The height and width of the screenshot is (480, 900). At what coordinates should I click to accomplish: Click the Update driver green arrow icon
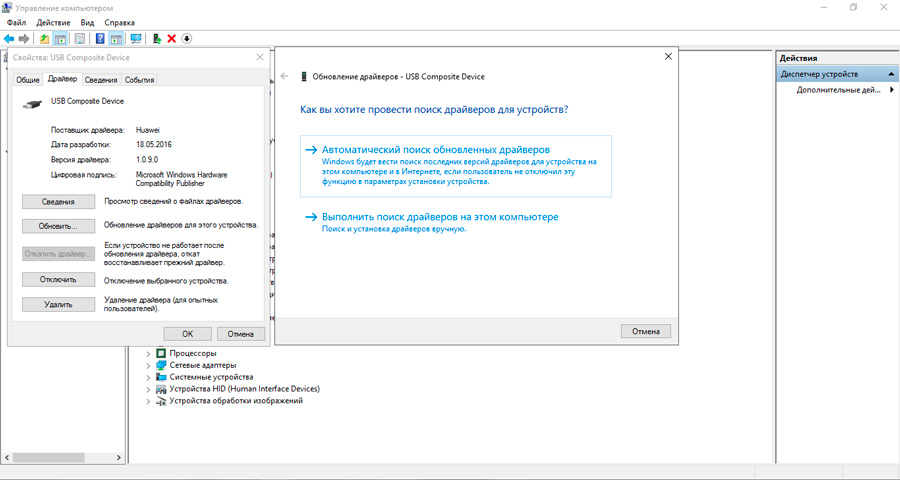pos(157,38)
